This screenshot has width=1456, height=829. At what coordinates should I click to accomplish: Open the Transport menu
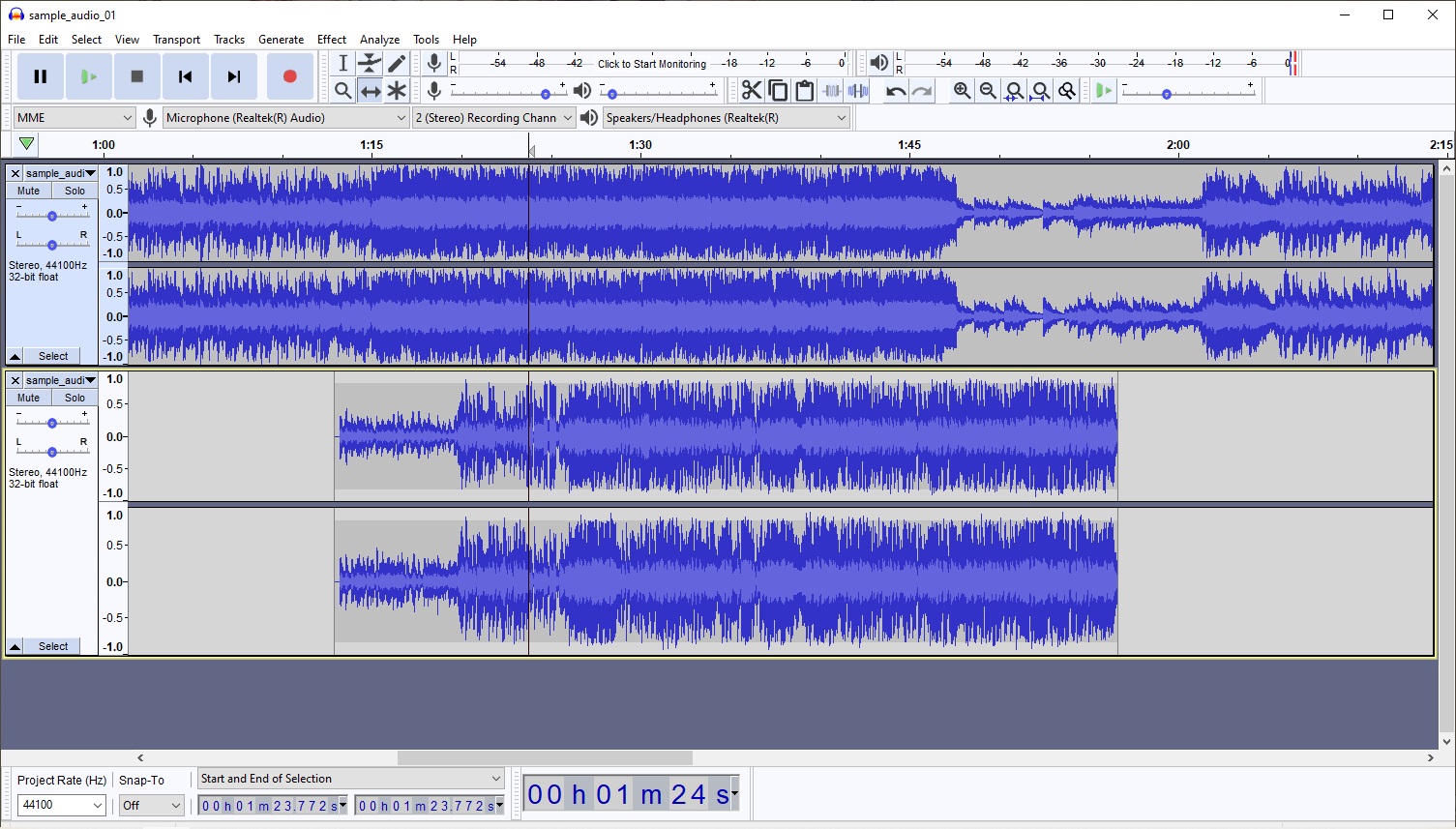(176, 40)
